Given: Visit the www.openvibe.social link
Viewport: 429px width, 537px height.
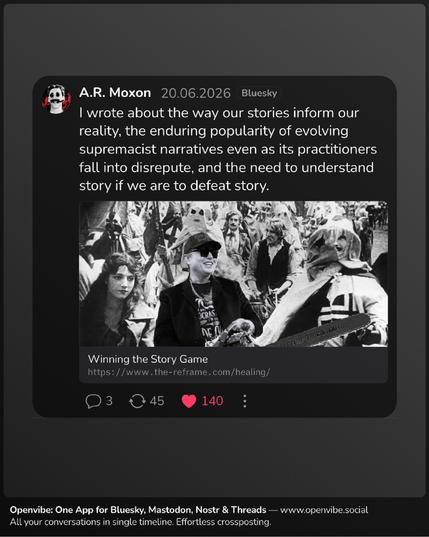Looking at the screenshot, I should coord(324,510).
